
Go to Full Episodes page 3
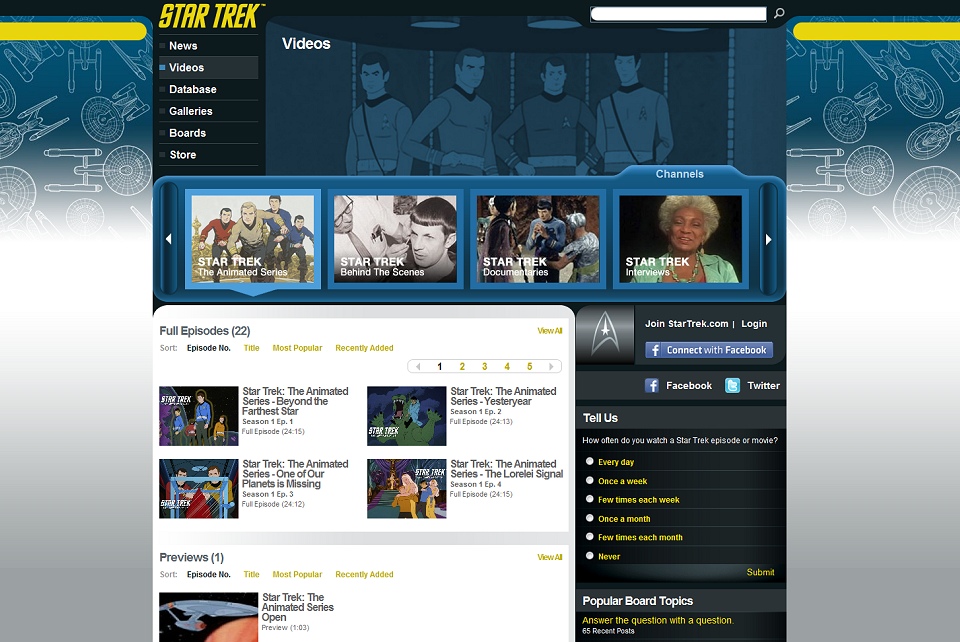(x=484, y=367)
